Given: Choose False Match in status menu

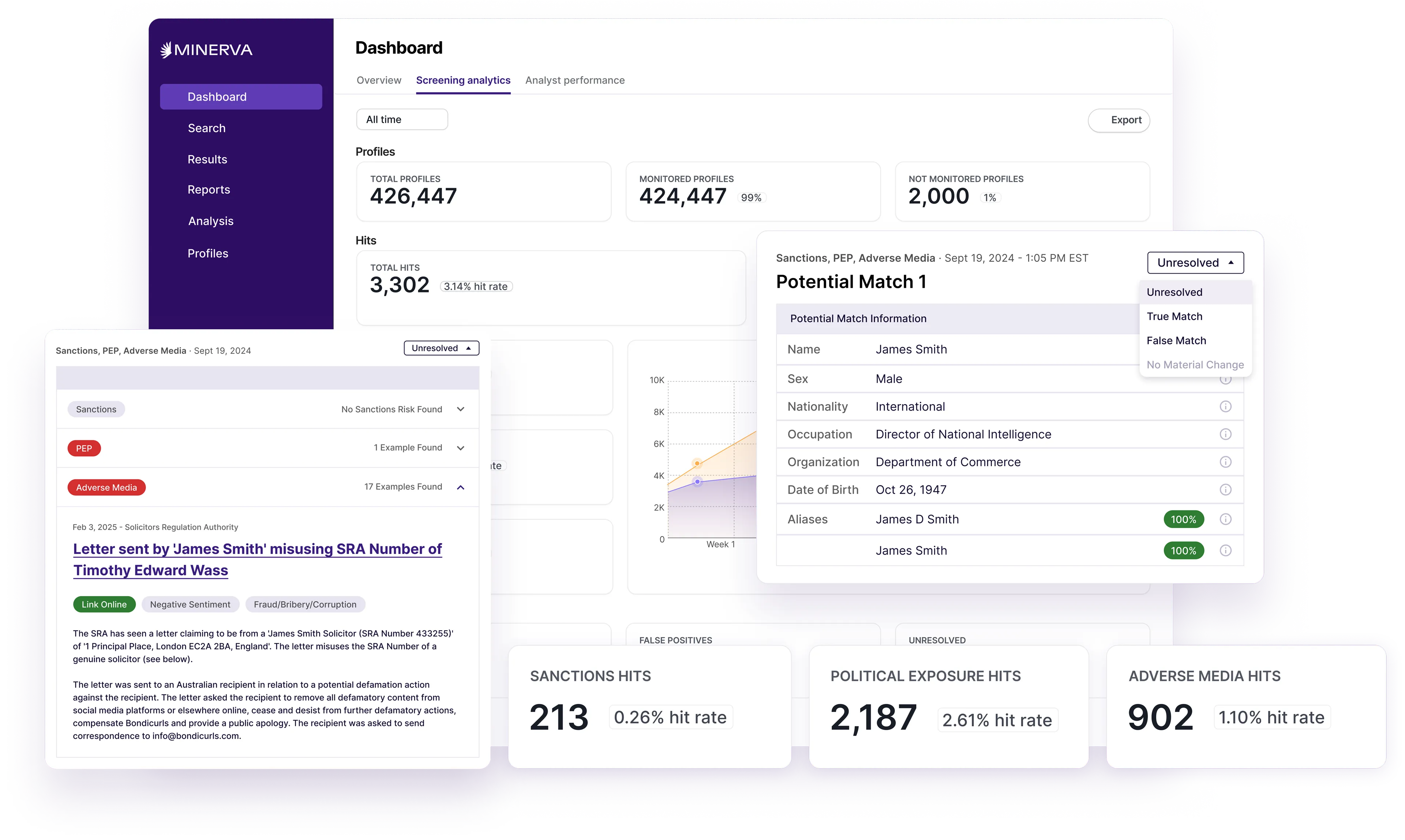Looking at the screenshot, I should [1176, 341].
